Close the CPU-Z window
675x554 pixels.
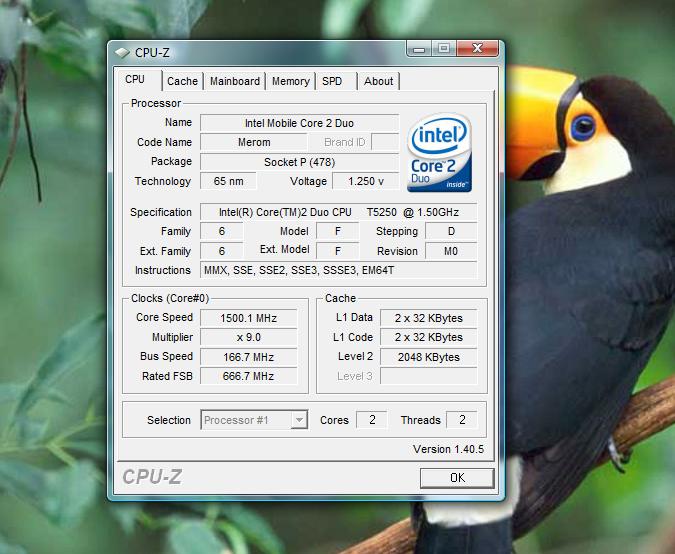[x=477, y=49]
